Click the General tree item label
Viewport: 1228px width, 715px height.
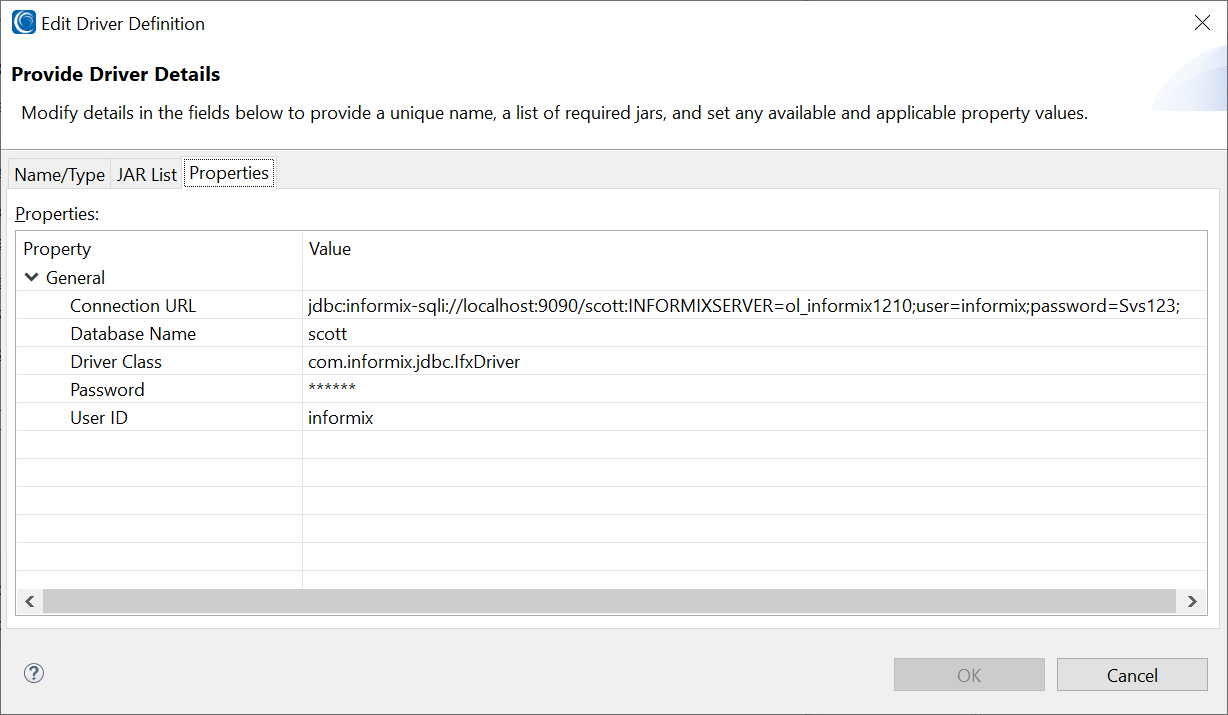coord(76,277)
